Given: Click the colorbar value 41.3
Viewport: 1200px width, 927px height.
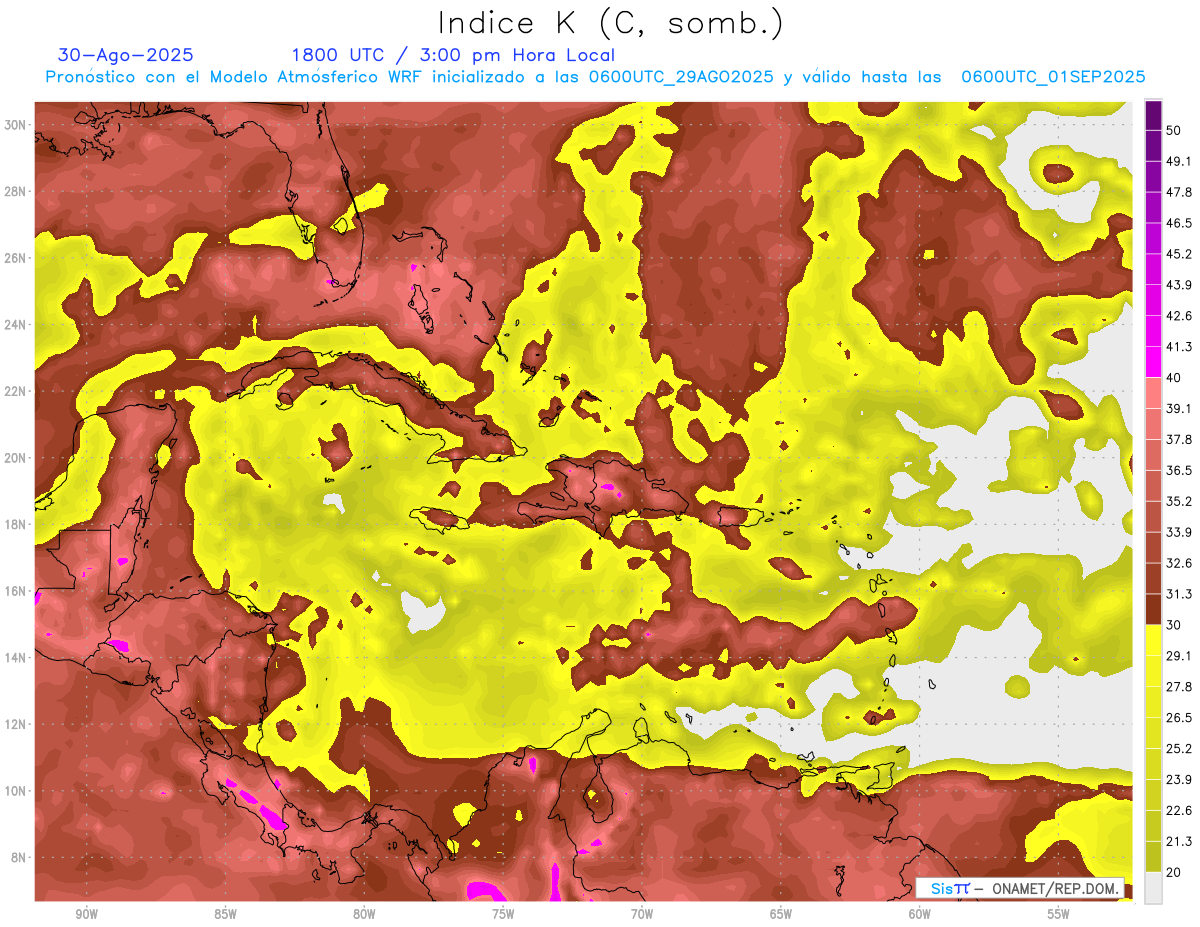Looking at the screenshot, I should pos(1179,347).
